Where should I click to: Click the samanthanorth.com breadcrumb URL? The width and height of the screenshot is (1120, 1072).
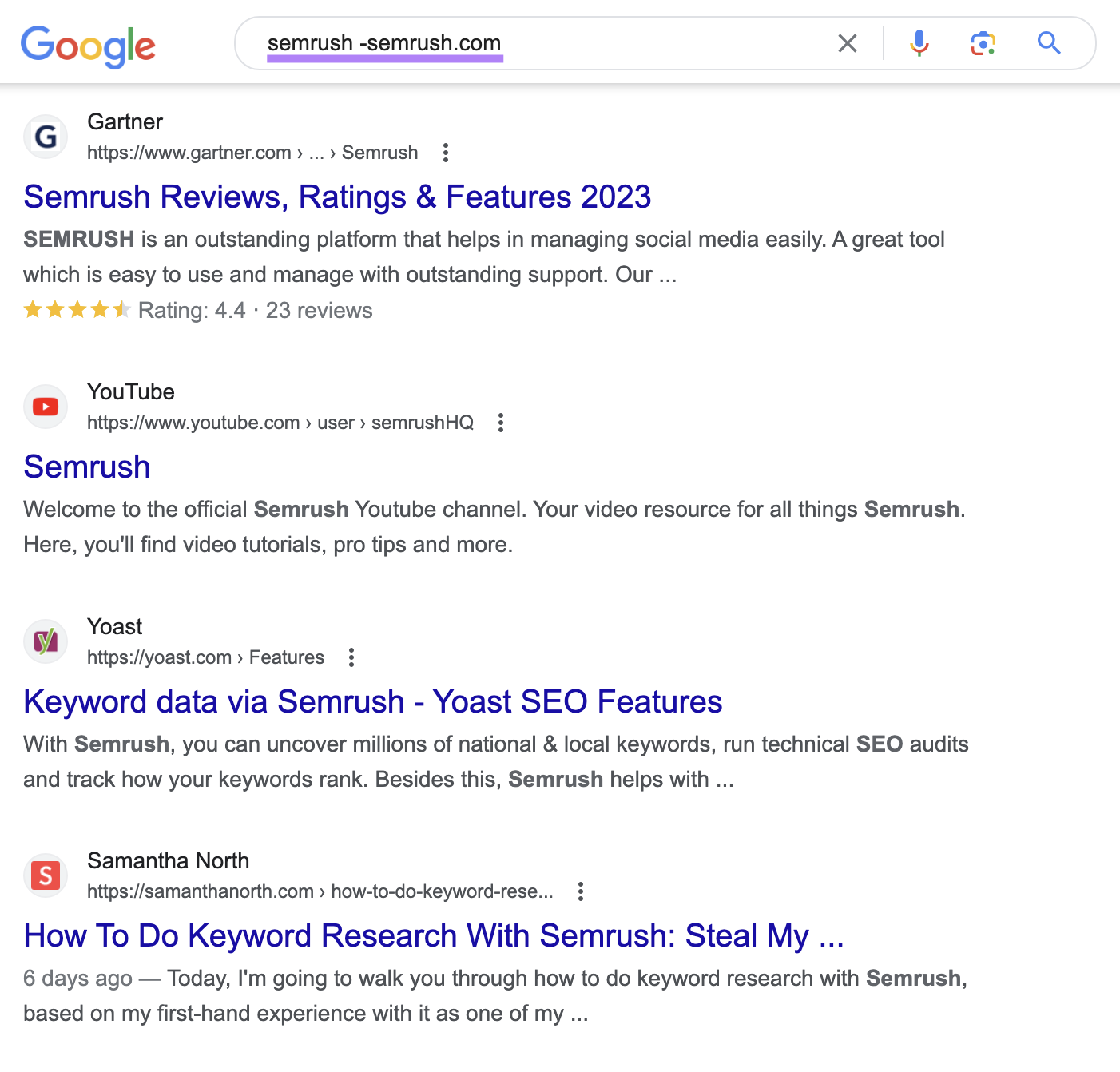pos(320,891)
